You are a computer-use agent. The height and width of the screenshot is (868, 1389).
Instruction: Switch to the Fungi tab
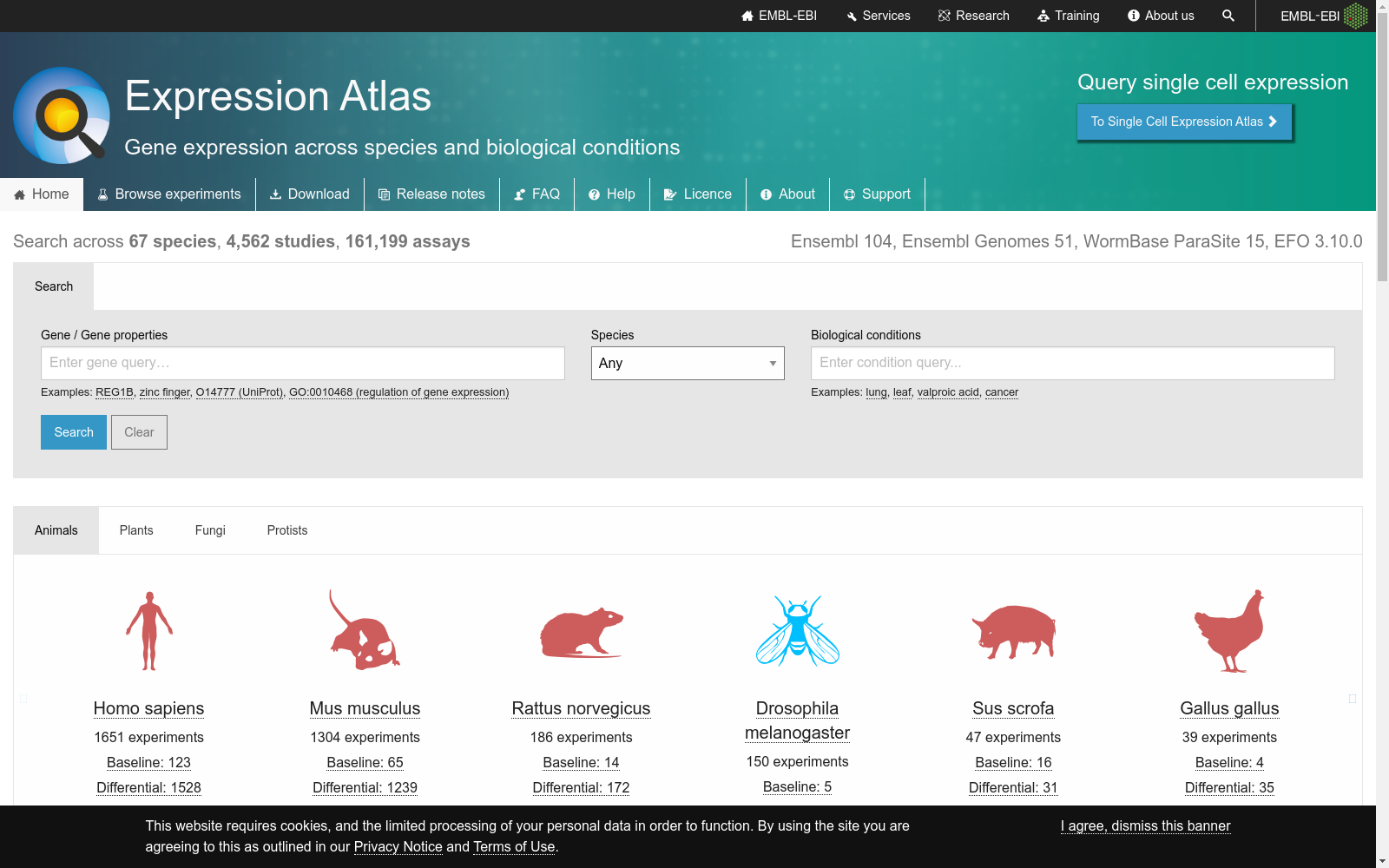pyautogui.click(x=210, y=530)
